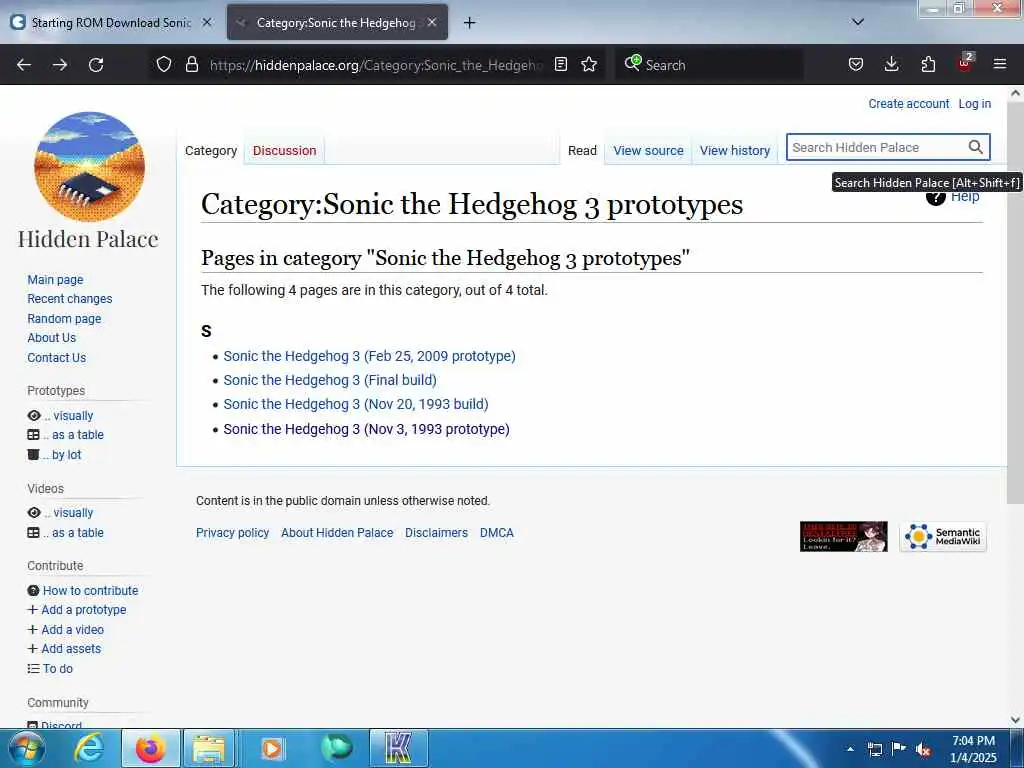Open the About Us sidebar link

coord(52,338)
